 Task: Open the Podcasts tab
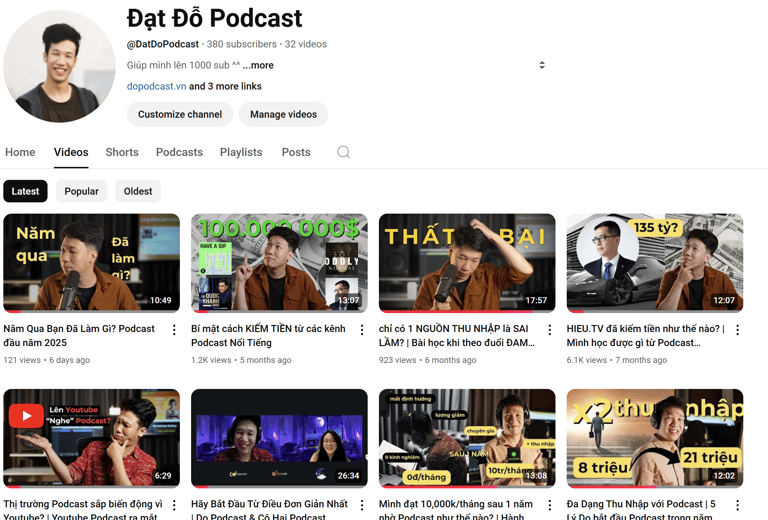pyautogui.click(x=179, y=152)
